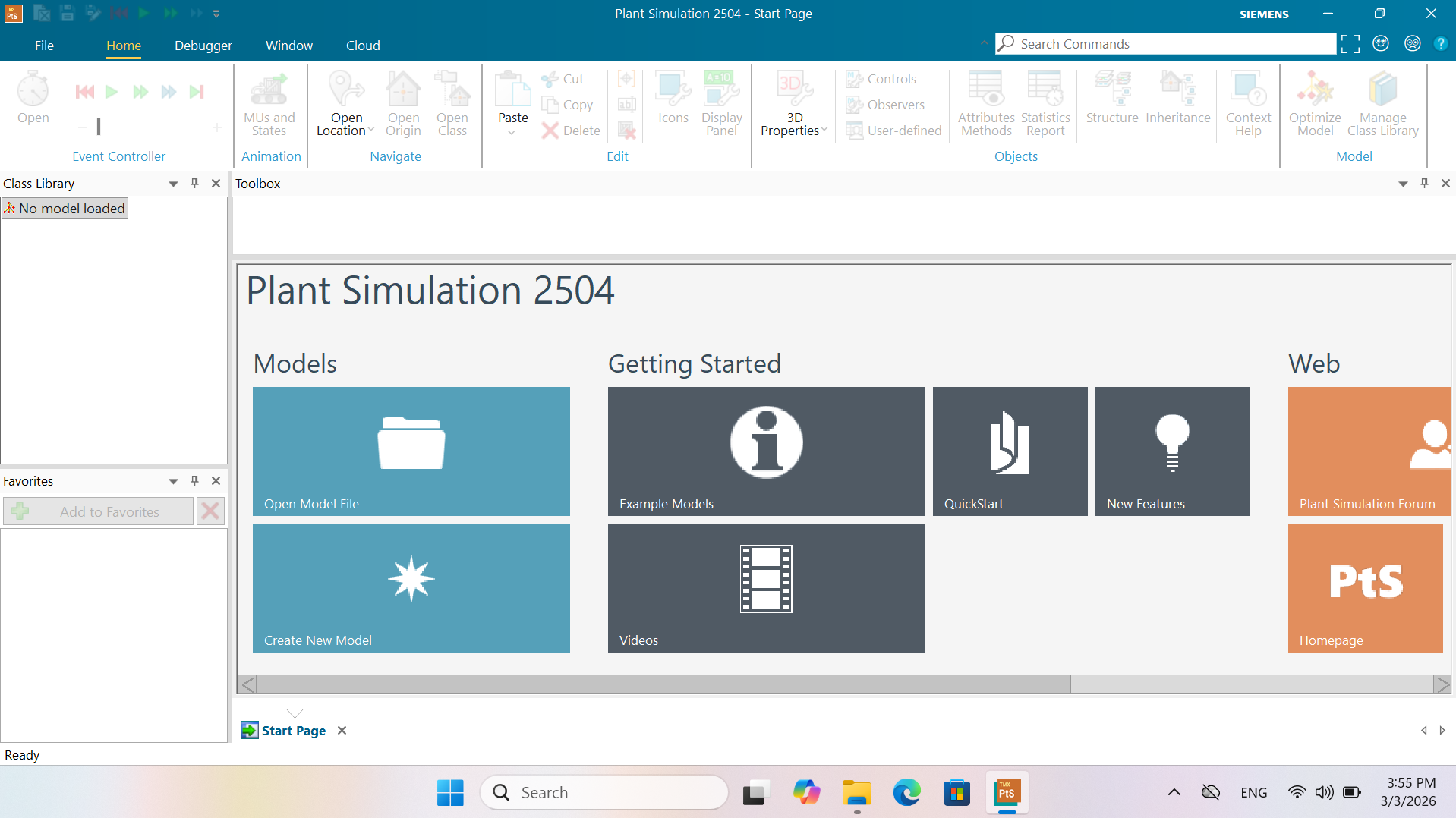Click the Delete button in Edit group
Viewport: 1456px width, 818px height.
click(x=571, y=131)
